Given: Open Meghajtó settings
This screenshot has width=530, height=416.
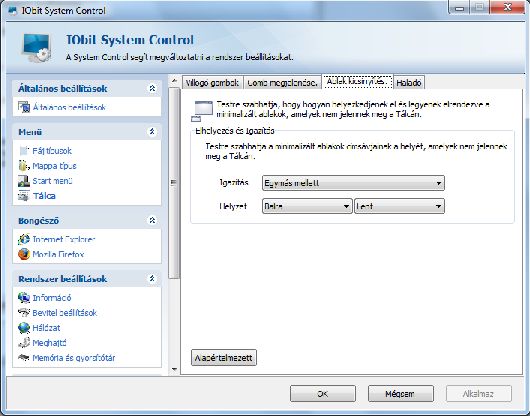Looking at the screenshot, I should (49, 343).
